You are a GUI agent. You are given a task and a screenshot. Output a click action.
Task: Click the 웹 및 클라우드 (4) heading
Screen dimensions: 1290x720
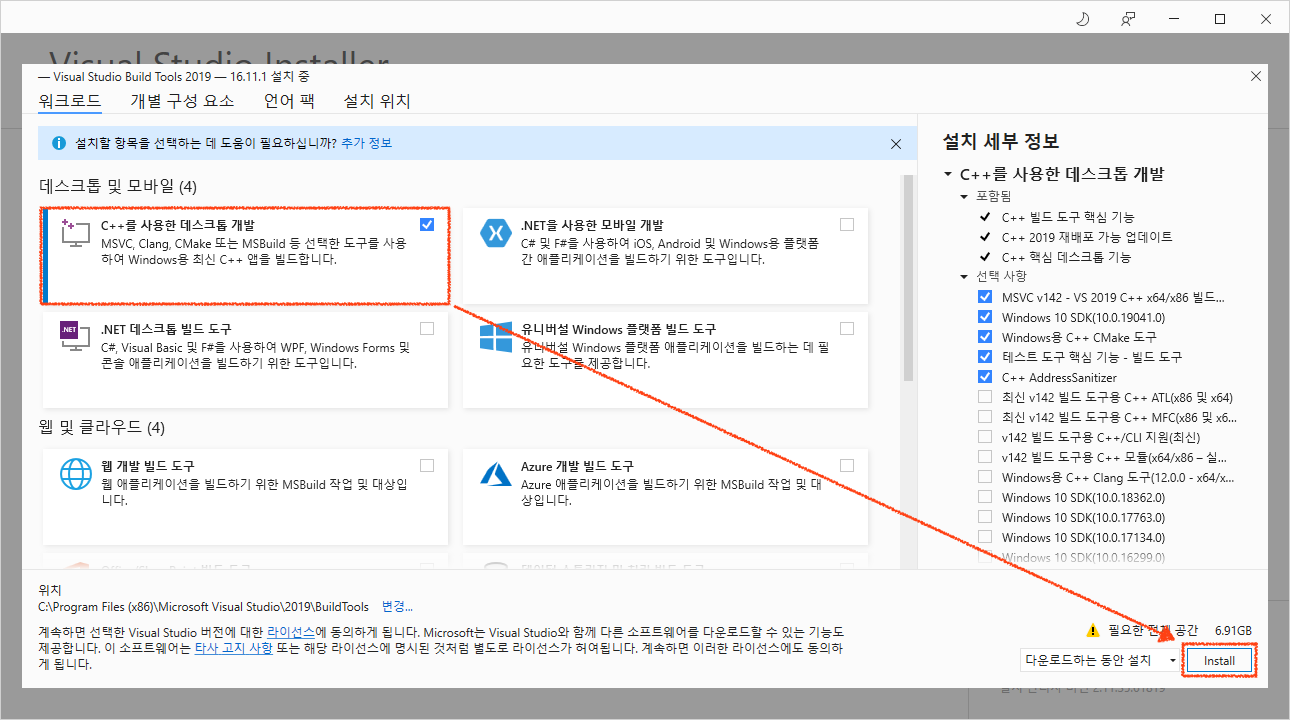(x=101, y=428)
